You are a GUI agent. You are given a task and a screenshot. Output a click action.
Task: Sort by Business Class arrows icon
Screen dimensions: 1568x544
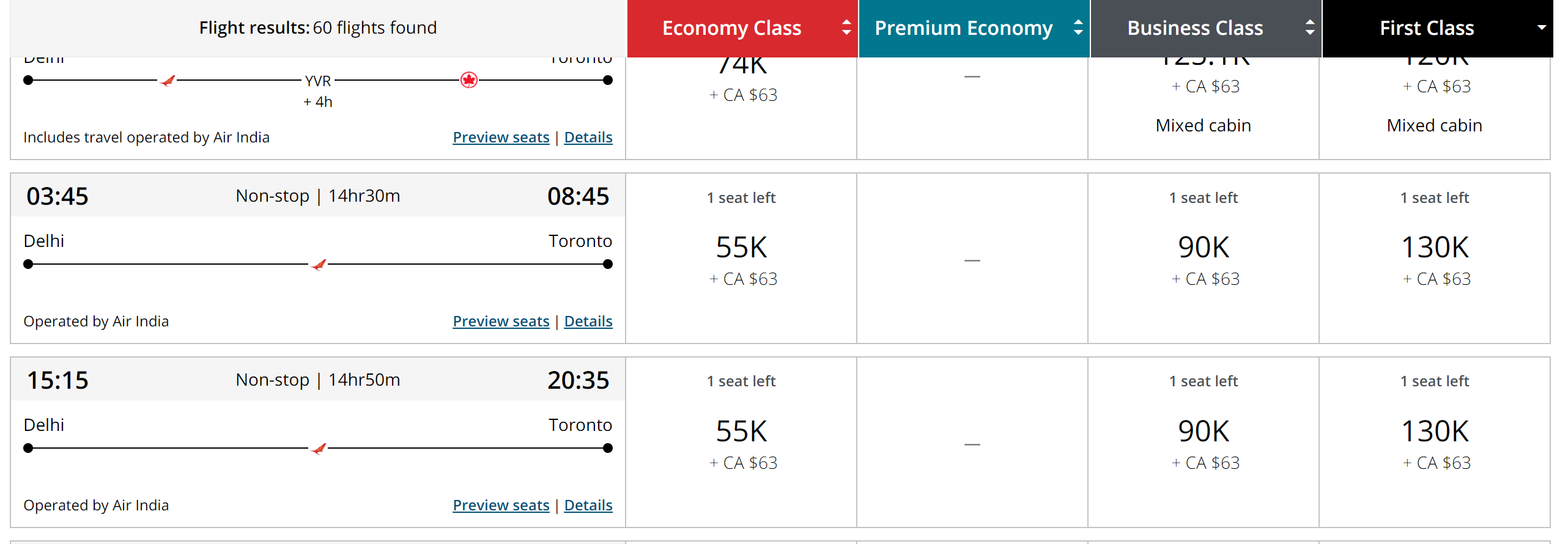(x=1309, y=28)
